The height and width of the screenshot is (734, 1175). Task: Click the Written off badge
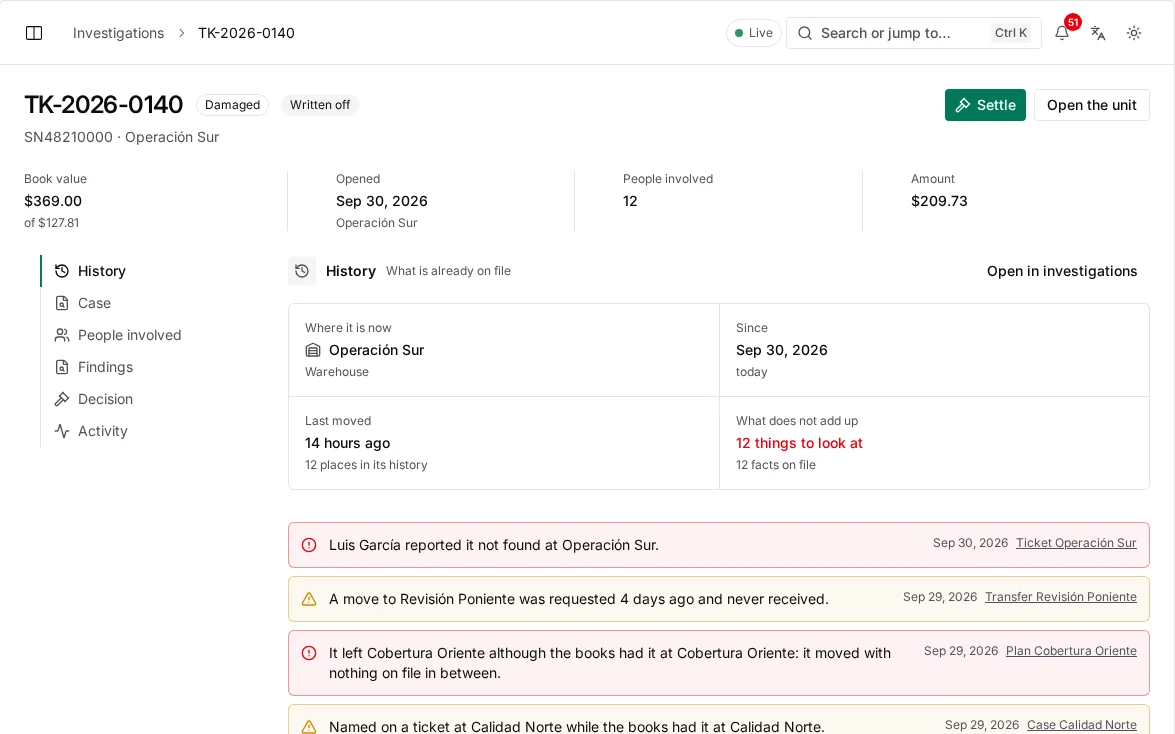coord(320,105)
